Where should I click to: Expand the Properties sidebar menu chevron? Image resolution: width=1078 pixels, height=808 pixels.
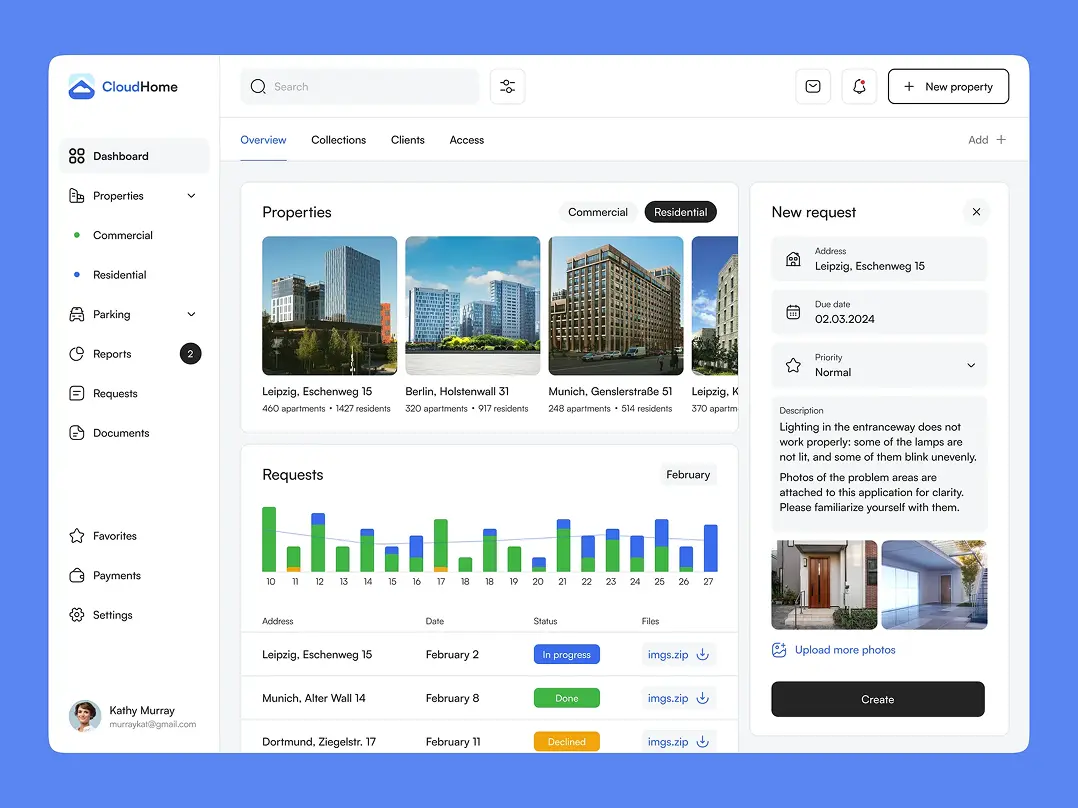(191, 196)
